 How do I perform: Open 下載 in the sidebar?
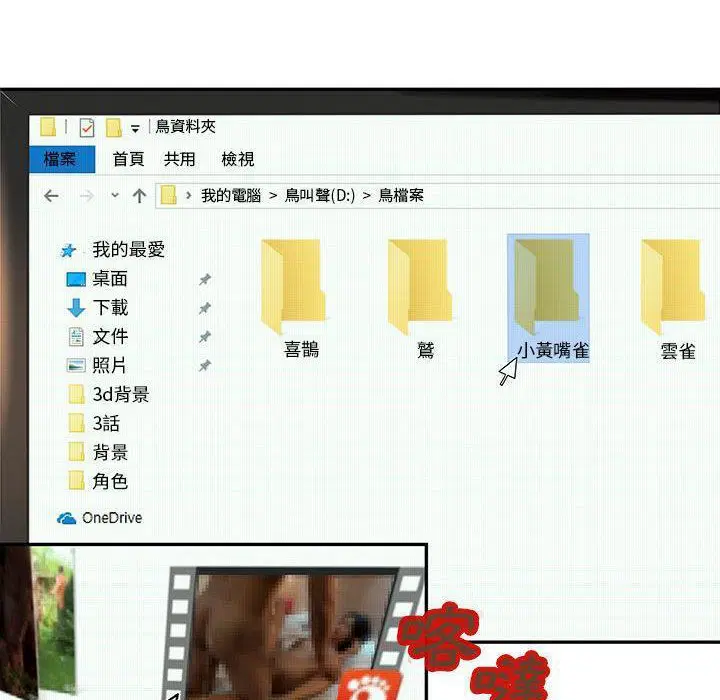110,308
